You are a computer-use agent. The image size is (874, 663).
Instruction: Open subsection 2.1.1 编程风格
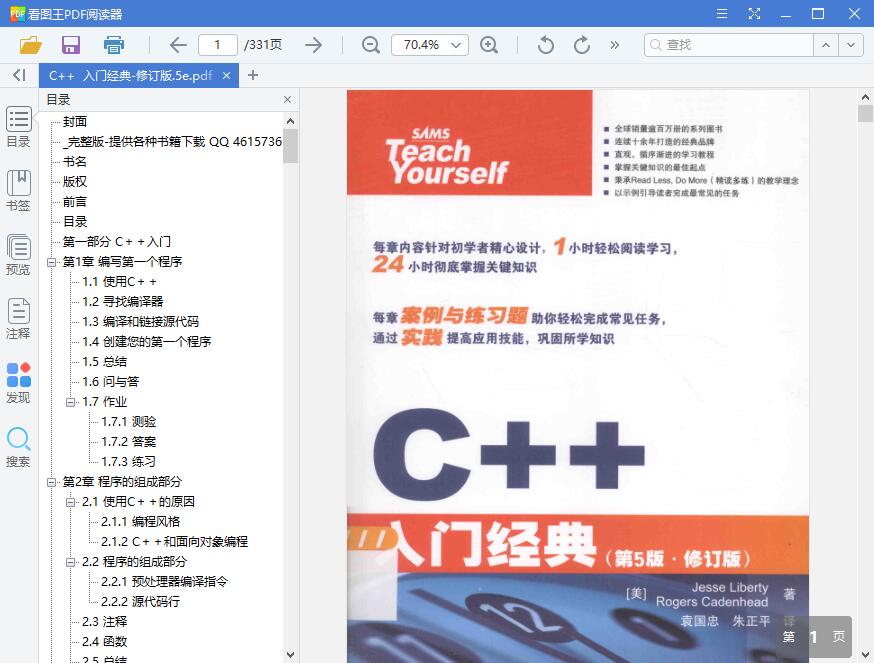click(140, 522)
